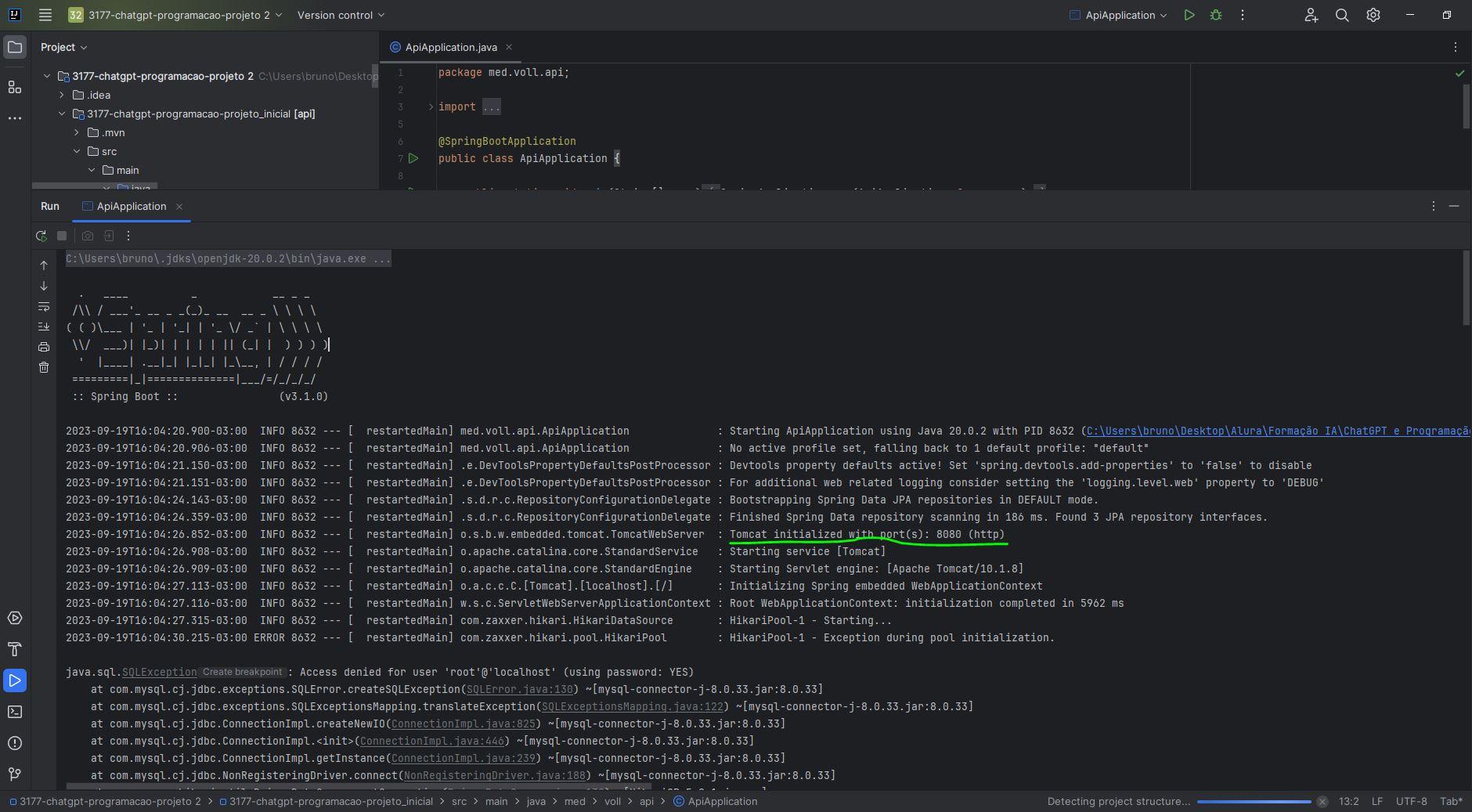Open the Version control dropdown
The width and height of the screenshot is (1472, 812).
(x=341, y=15)
